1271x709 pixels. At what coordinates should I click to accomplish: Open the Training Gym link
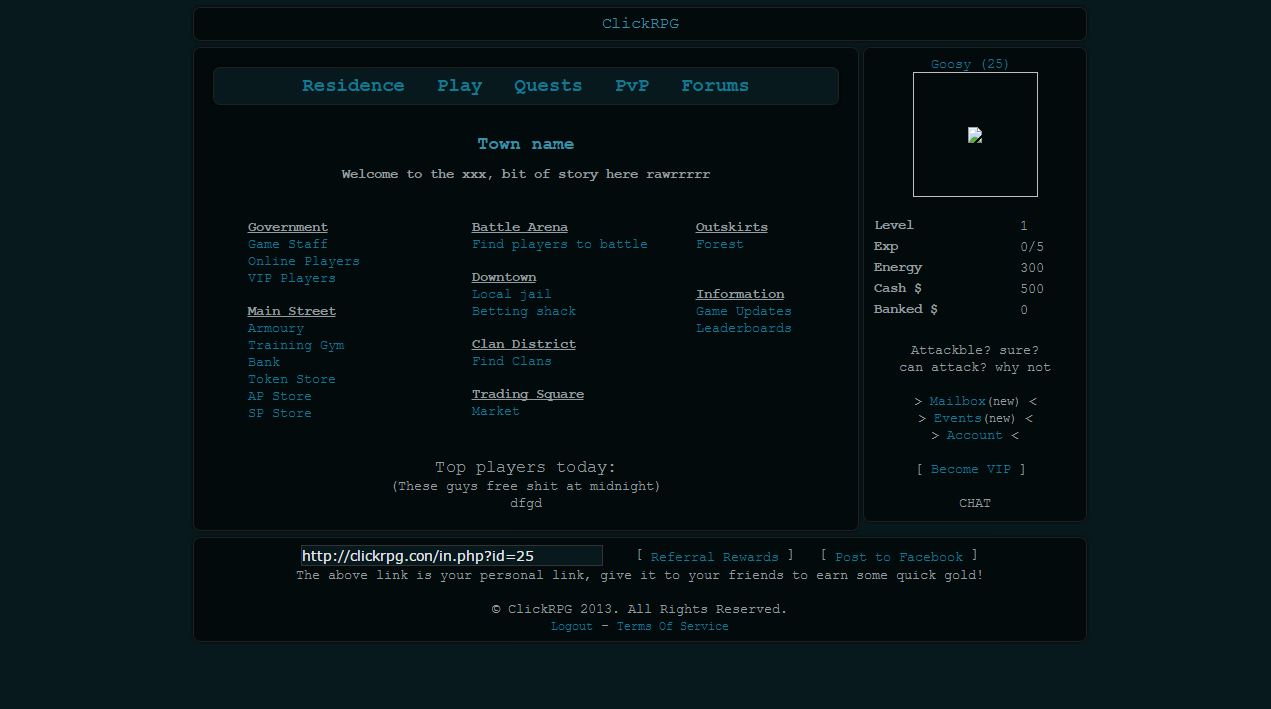tap(296, 345)
